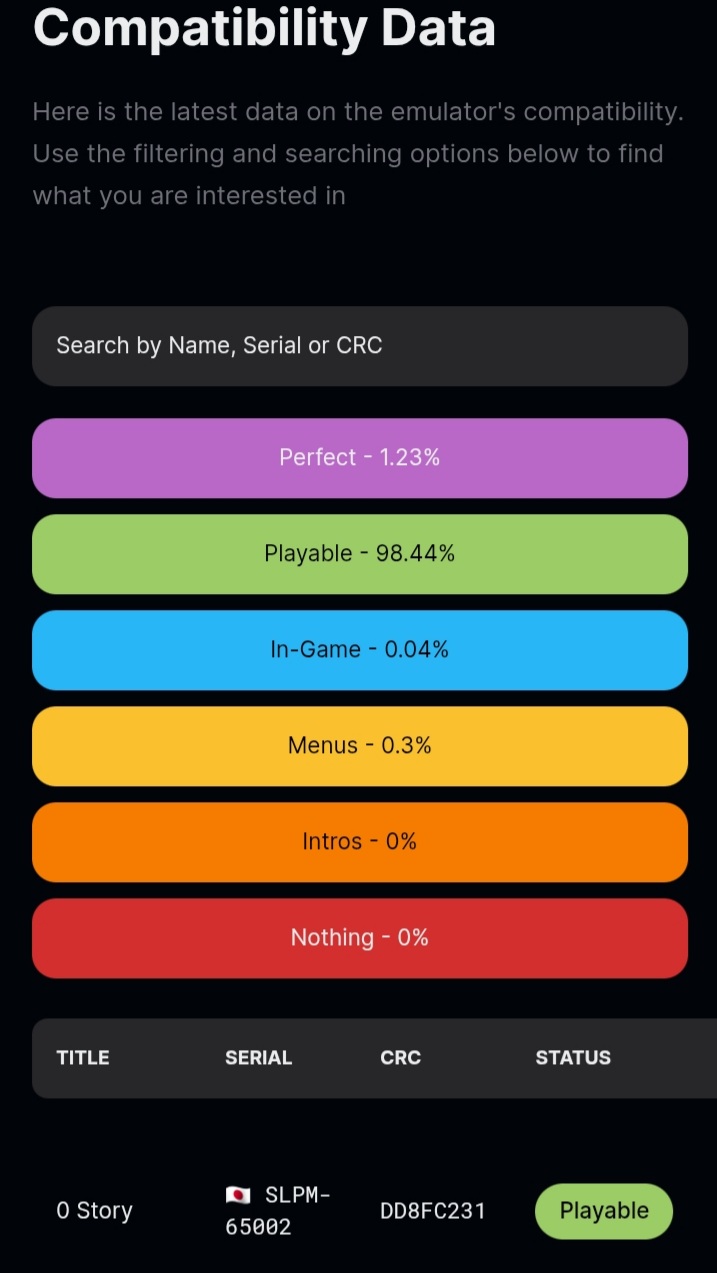The height and width of the screenshot is (1273, 717).
Task: Select the red Nothing - 0% filter
Action: (360, 938)
